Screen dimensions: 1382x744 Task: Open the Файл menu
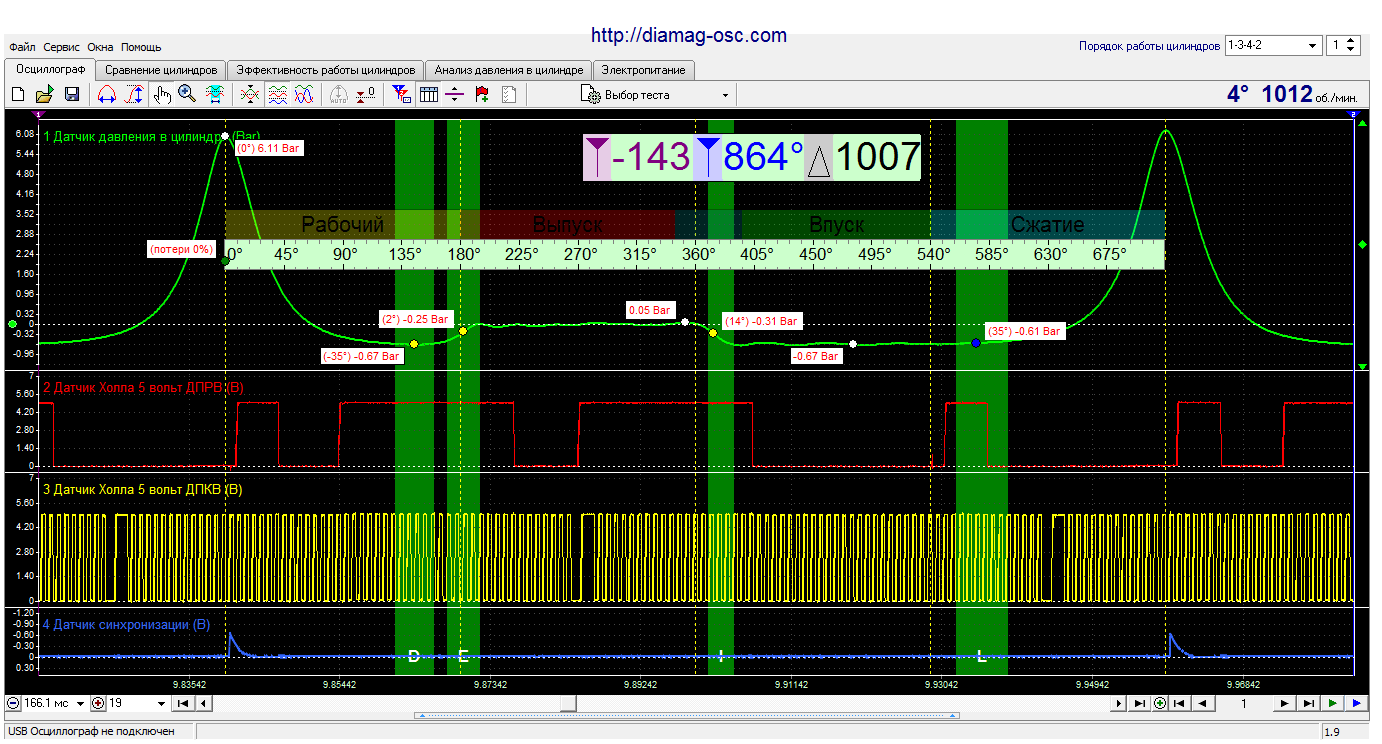click(x=22, y=47)
